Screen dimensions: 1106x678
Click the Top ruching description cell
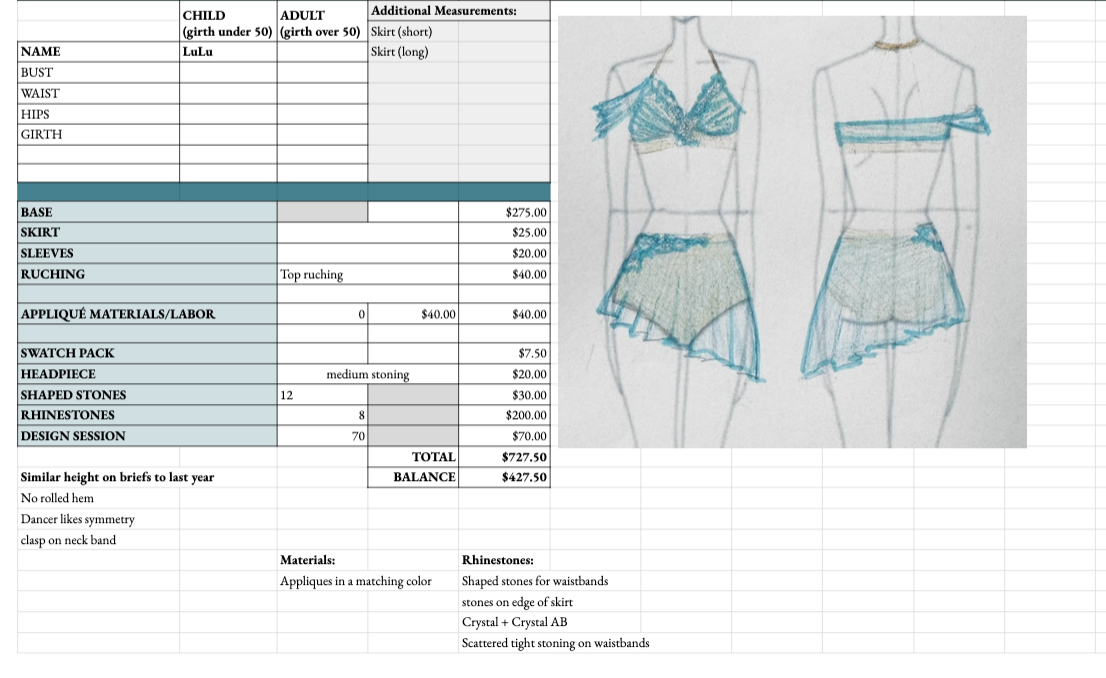(x=367, y=275)
